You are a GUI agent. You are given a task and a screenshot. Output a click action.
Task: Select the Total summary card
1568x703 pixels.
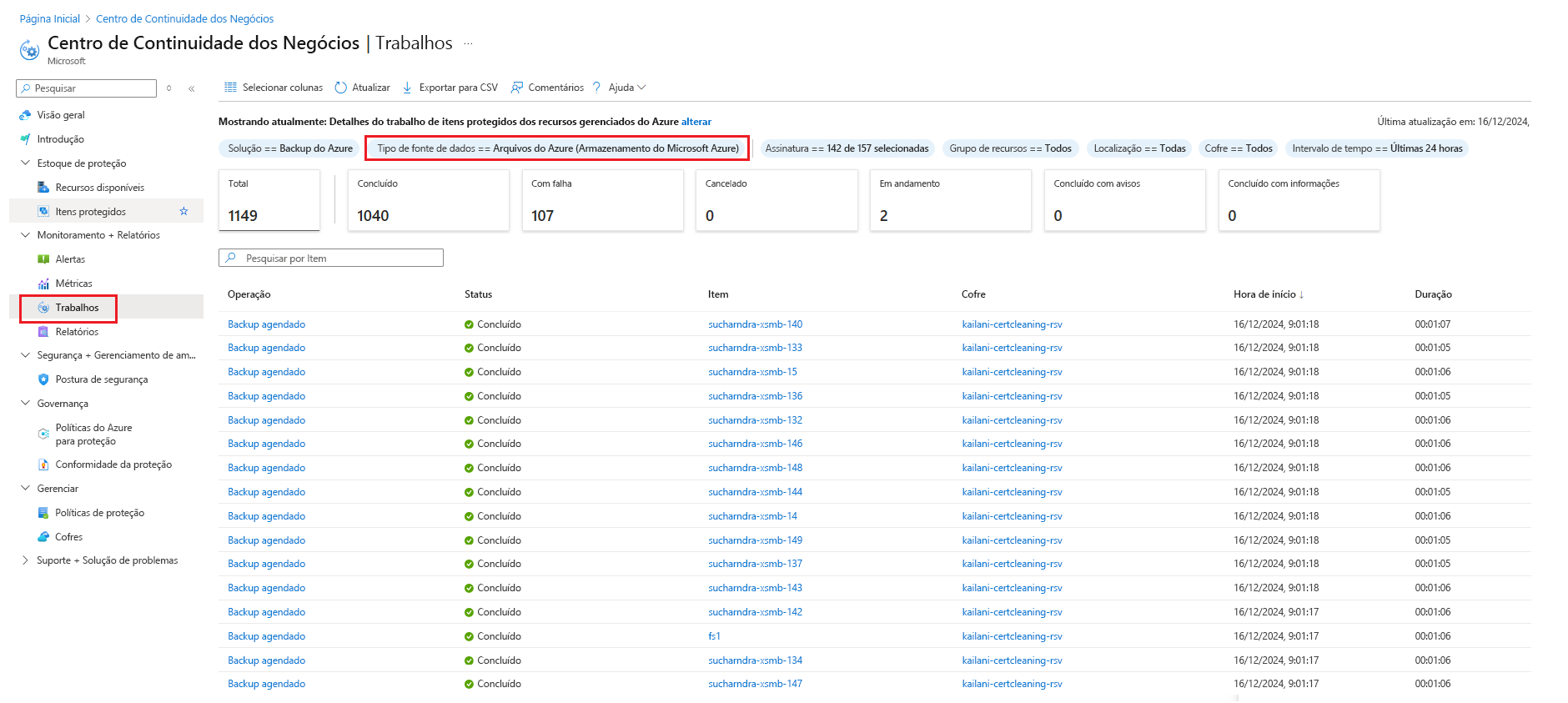tap(269, 200)
